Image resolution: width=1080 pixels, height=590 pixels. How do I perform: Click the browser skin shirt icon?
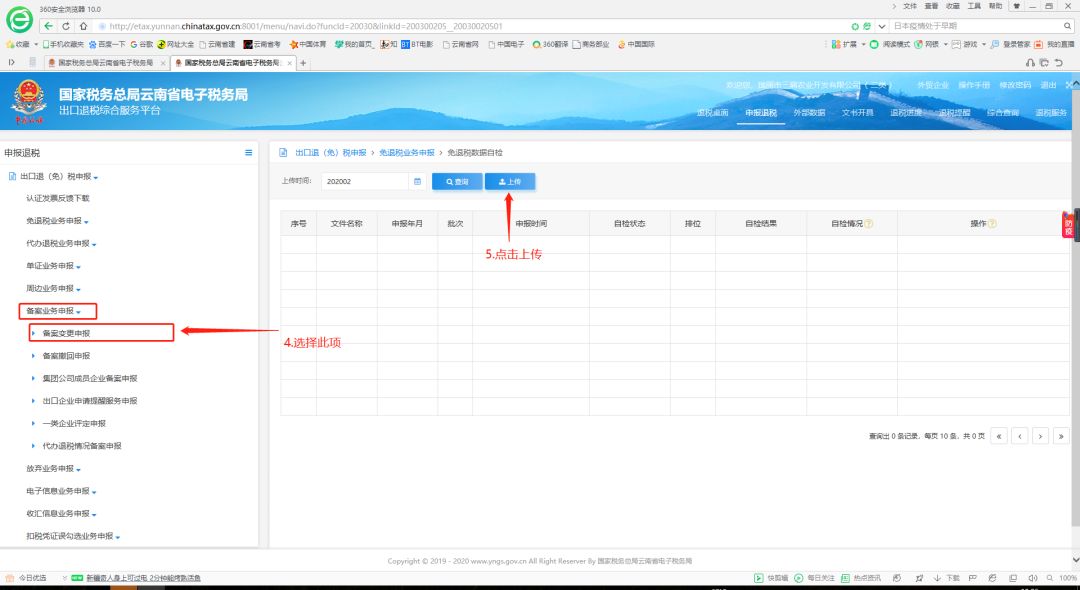click(1016, 6)
